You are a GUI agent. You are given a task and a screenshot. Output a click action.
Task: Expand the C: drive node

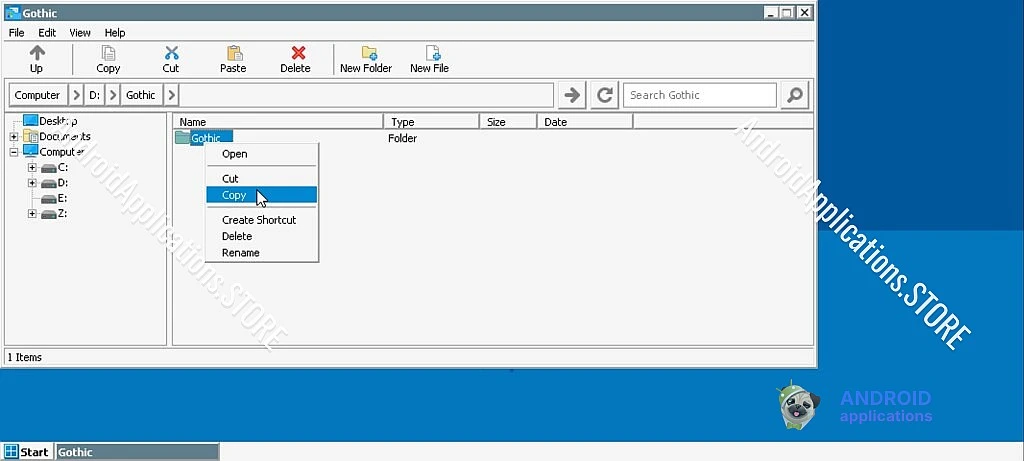pos(32,168)
